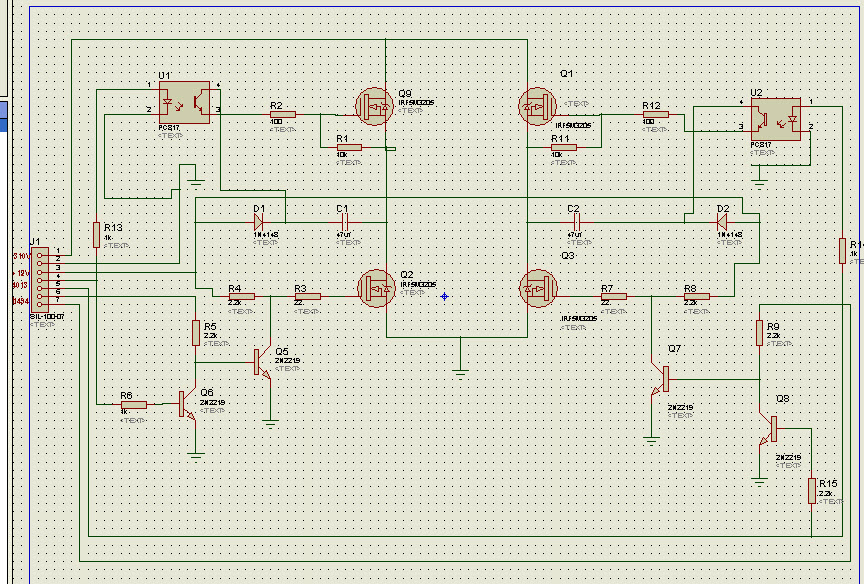Click the 'Q3' reference label

[x=568, y=256]
